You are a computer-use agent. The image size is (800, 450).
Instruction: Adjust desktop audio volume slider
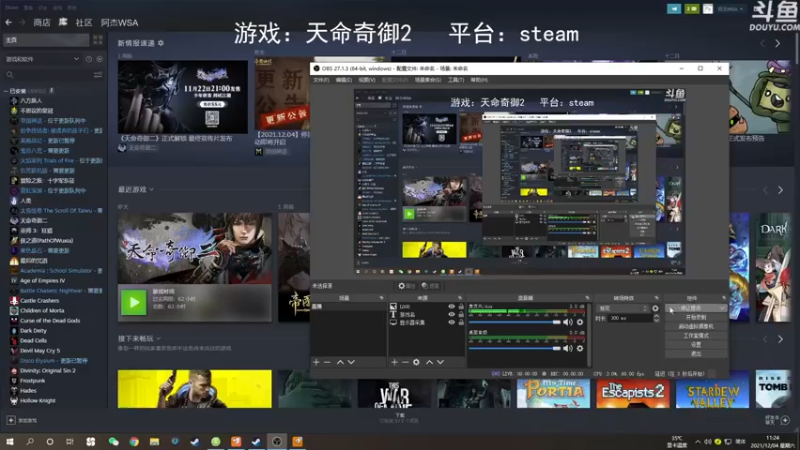(x=514, y=348)
